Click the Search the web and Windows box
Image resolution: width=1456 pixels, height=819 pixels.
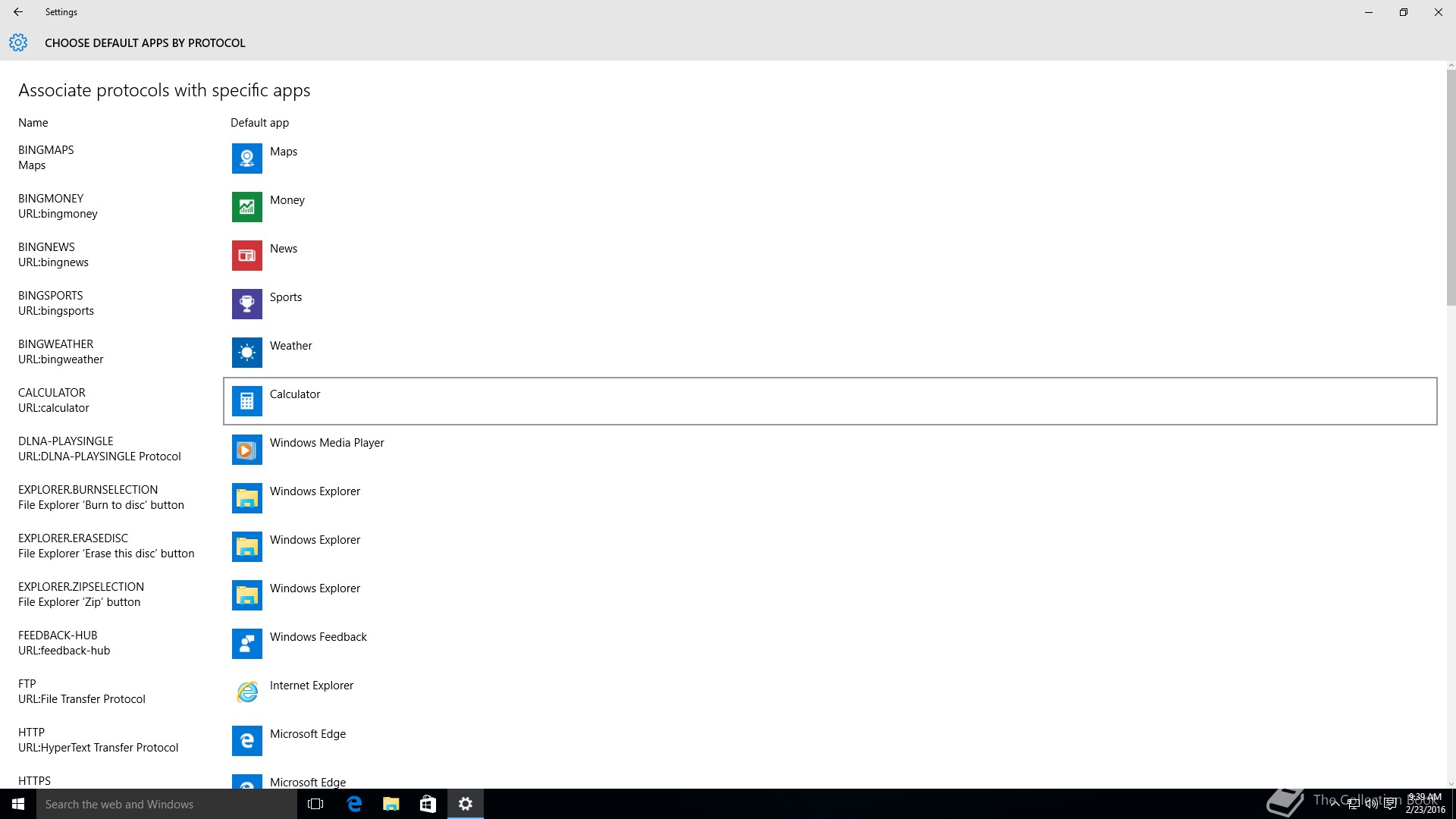click(167, 804)
